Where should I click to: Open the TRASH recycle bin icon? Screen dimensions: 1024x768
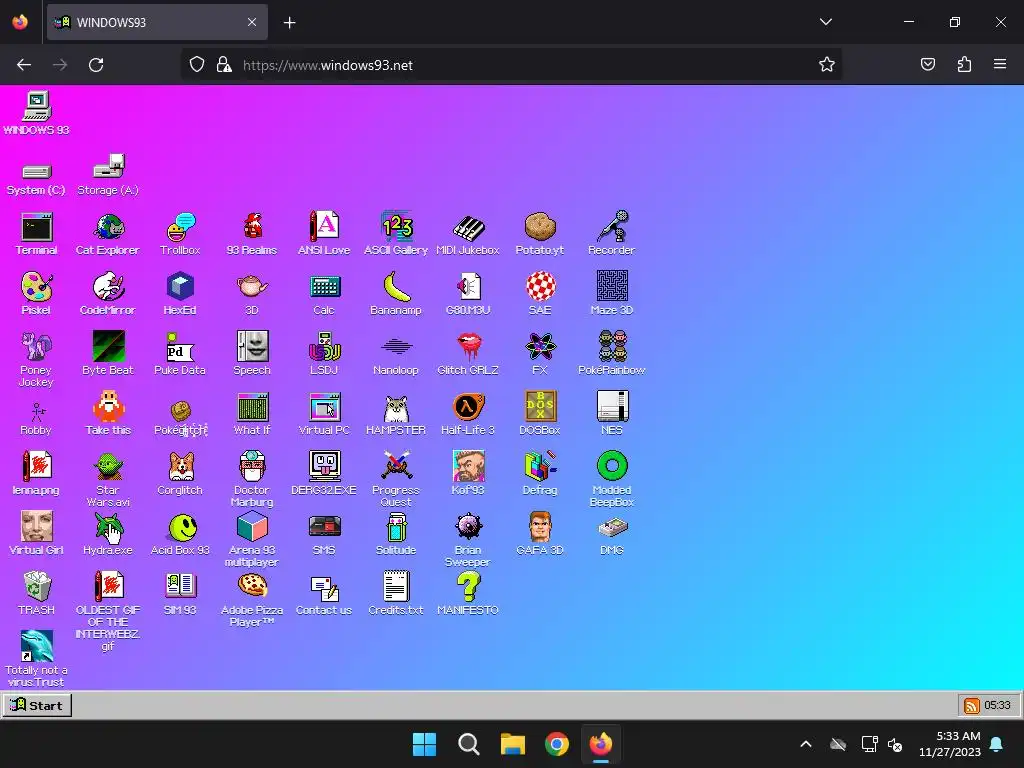coord(36,593)
